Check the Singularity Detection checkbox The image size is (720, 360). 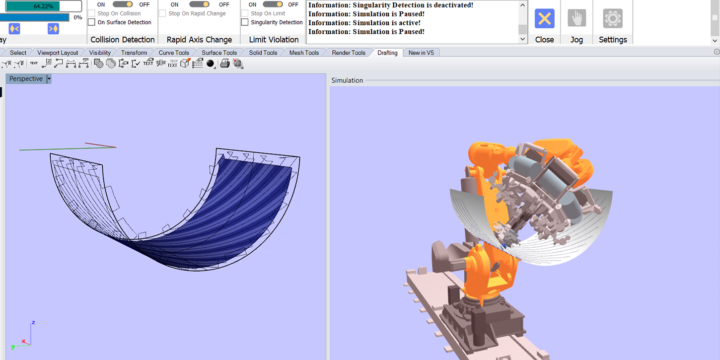pyautogui.click(x=245, y=22)
